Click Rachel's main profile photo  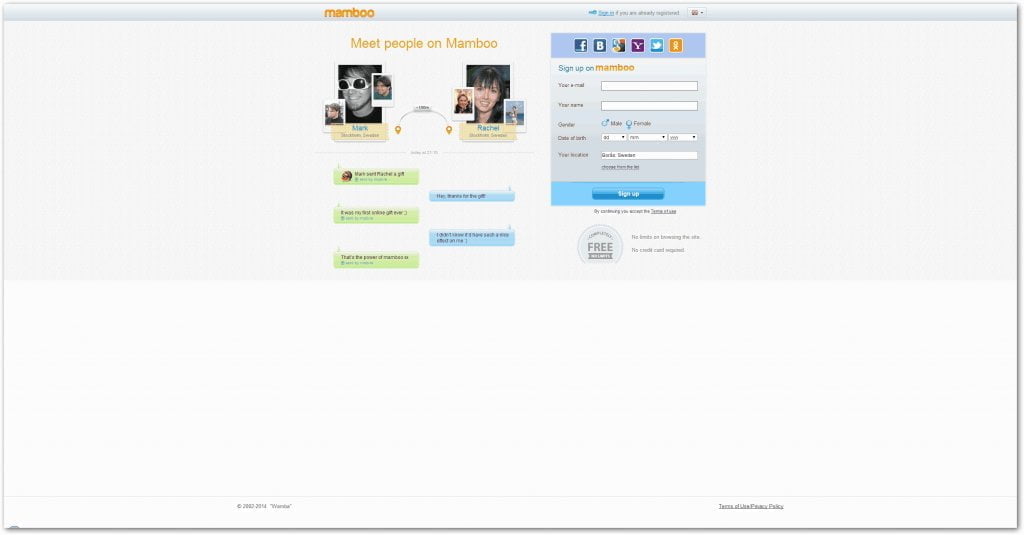pyautogui.click(x=489, y=93)
